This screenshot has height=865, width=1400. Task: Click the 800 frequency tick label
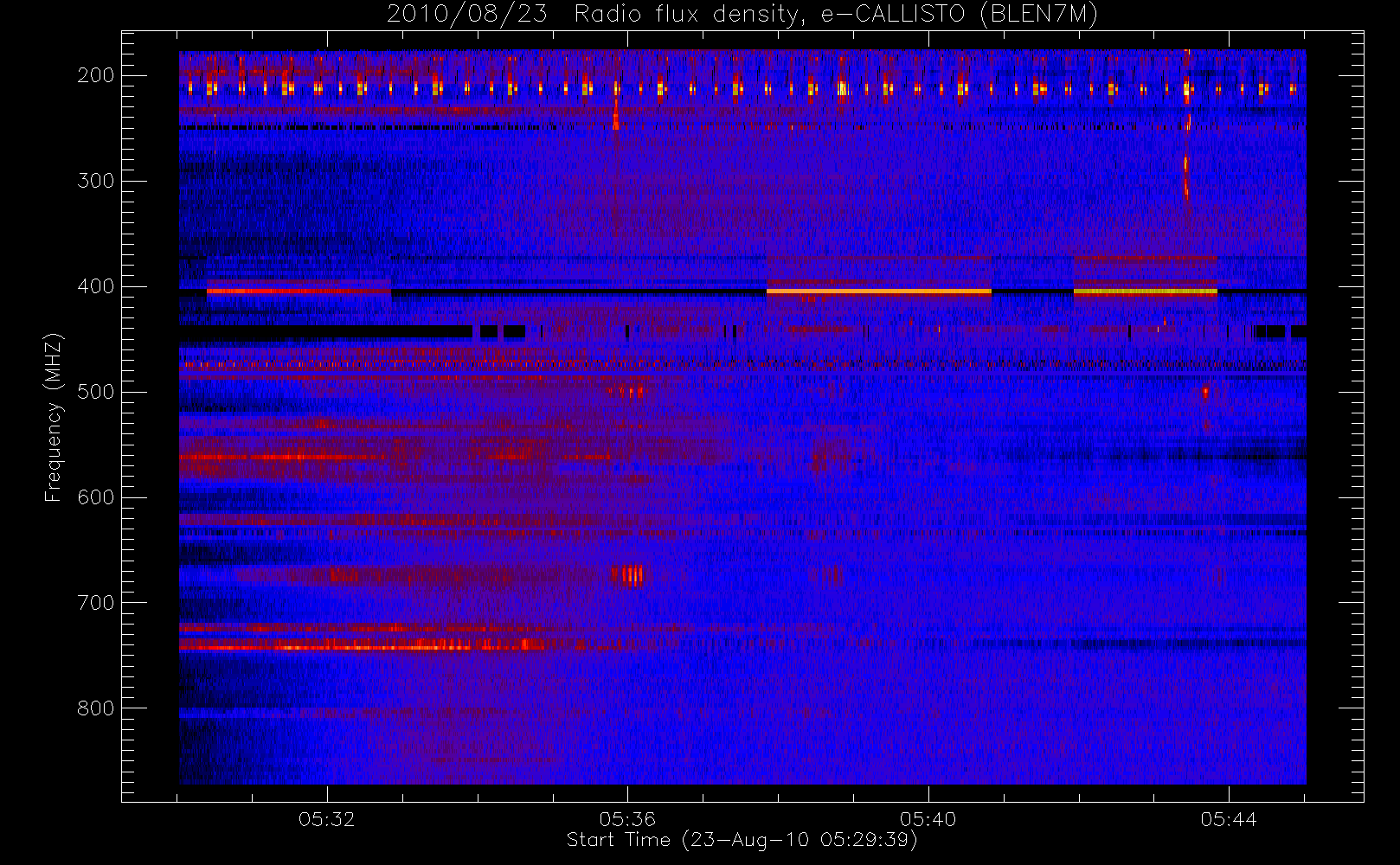pos(96,708)
